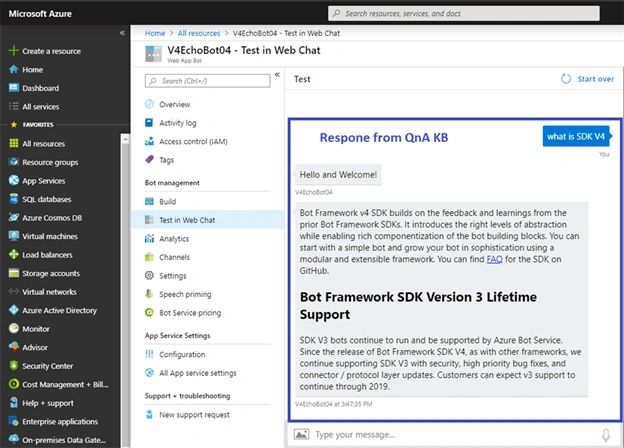Click the 'what is SDK V4' message bubble

tap(576, 136)
